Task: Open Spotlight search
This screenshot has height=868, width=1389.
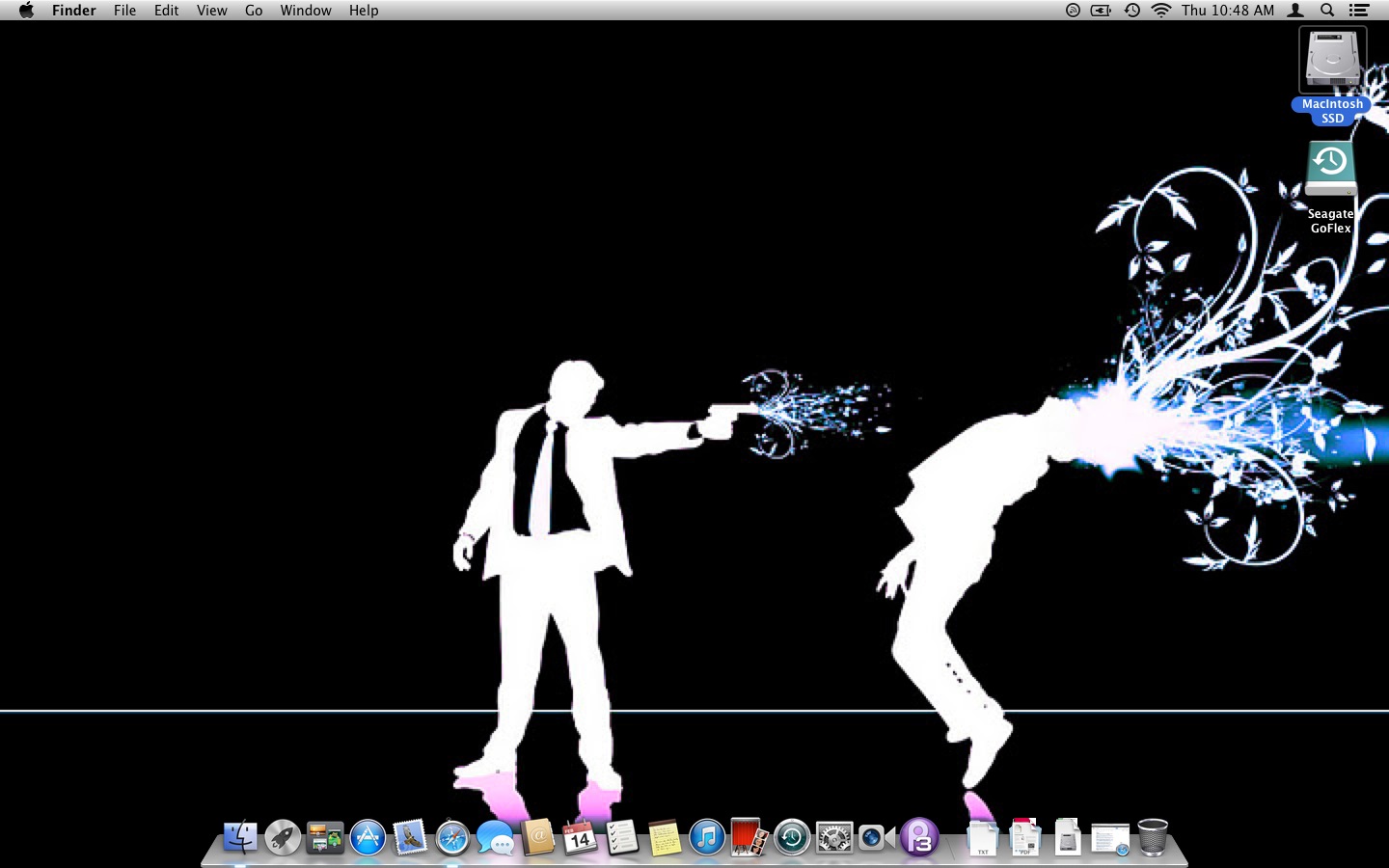Action: tap(1327, 11)
